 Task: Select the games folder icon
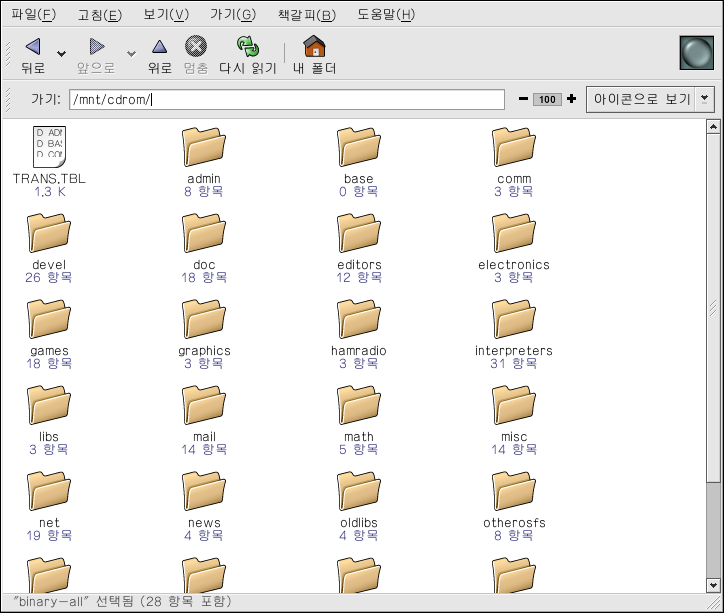[49, 320]
